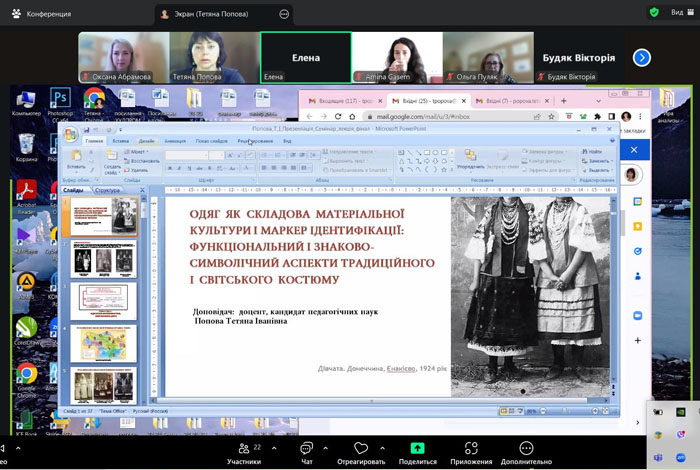Open the Чат chat panel
This screenshot has height=470, width=700.
[x=306, y=449]
